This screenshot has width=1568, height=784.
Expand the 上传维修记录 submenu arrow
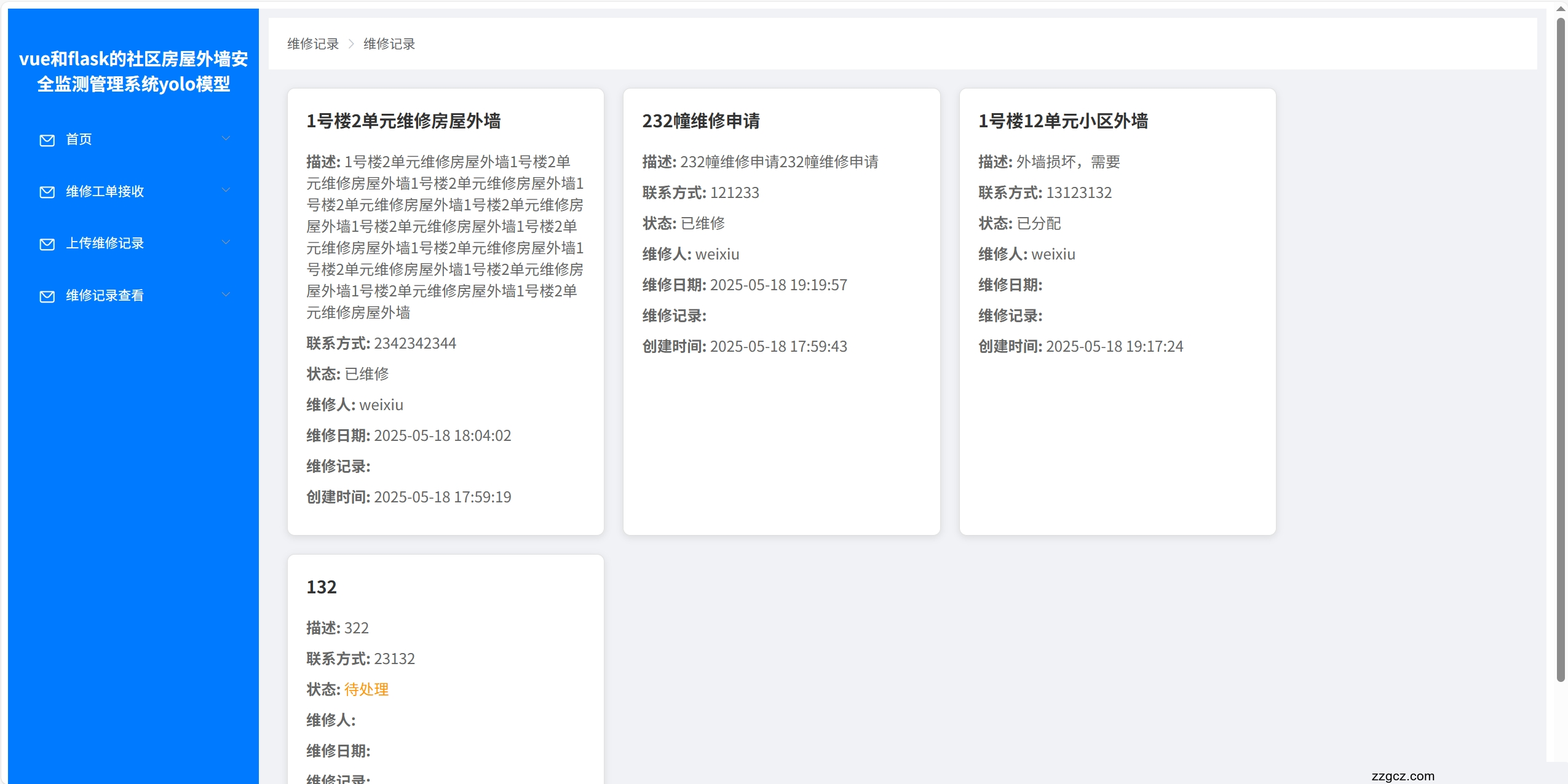pos(226,243)
